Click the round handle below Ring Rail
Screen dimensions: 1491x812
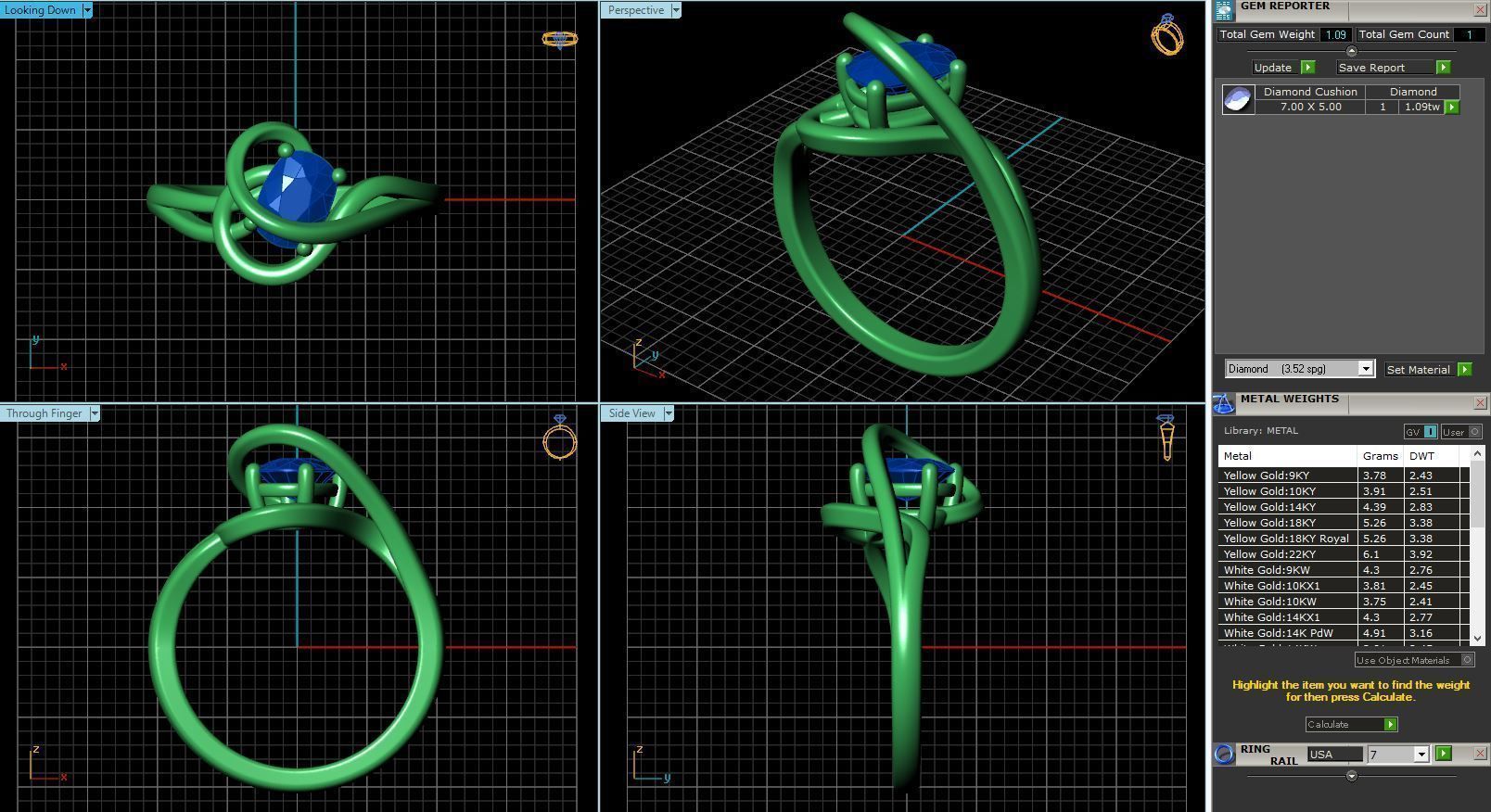[1351, 776]
